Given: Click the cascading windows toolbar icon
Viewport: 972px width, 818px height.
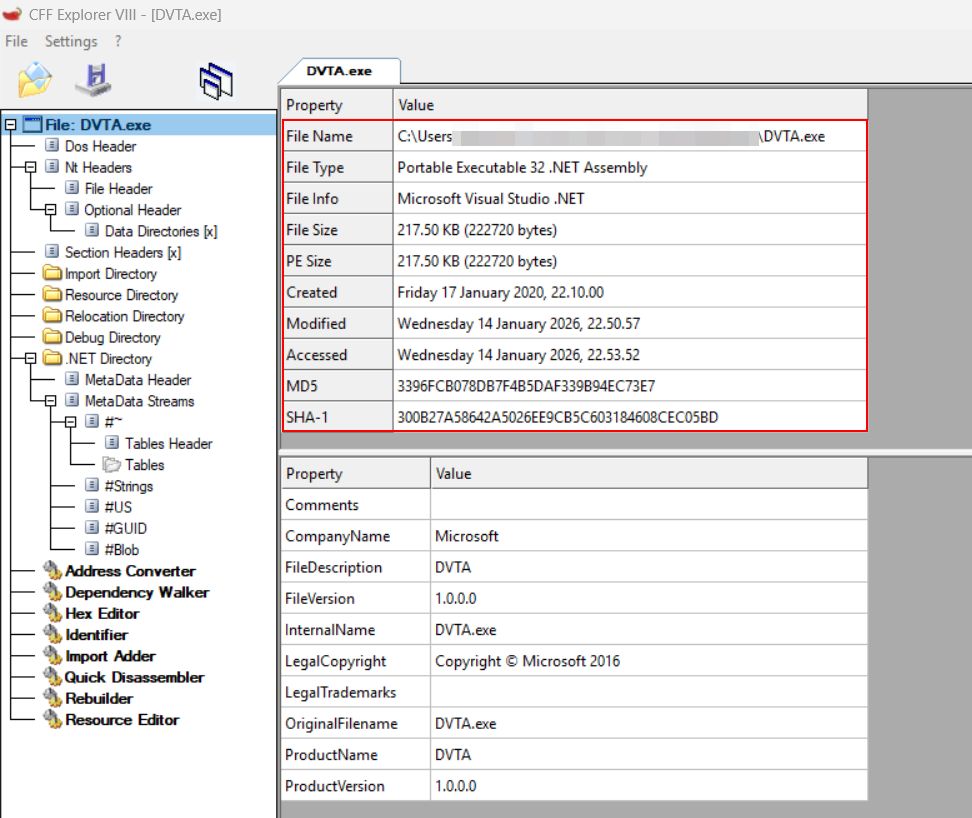Looking at the screenshot, I should pos(215,81).
